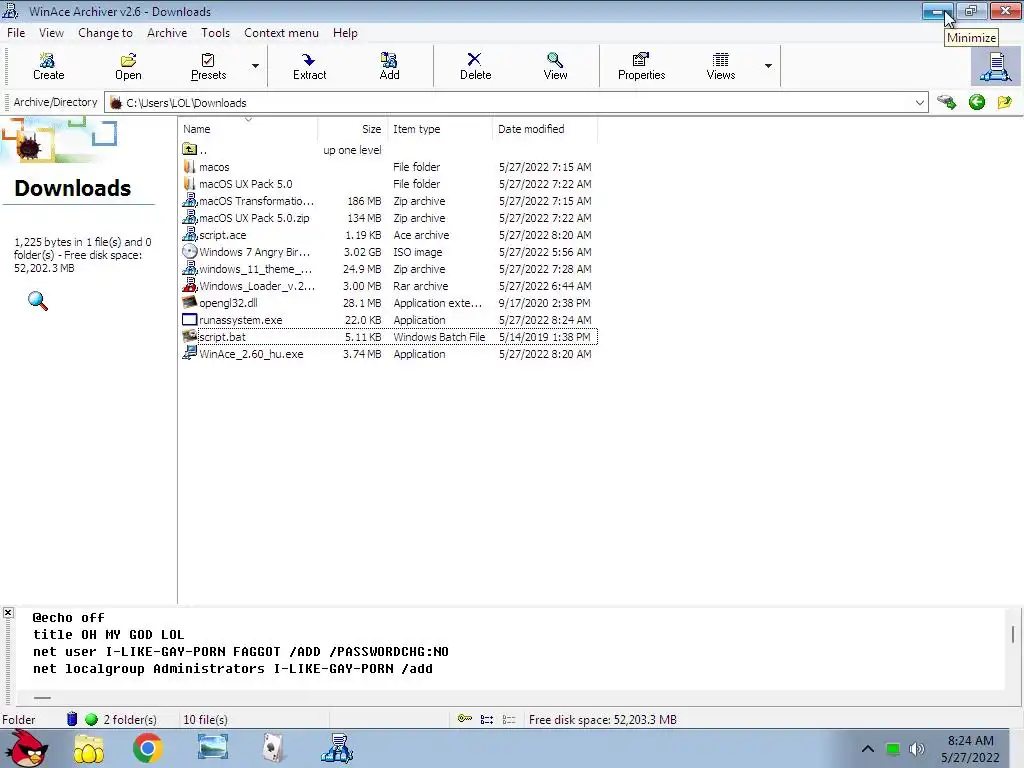Click the search magnifier in the left panel
Viewport: 1024px width, 768px height.
38,301
